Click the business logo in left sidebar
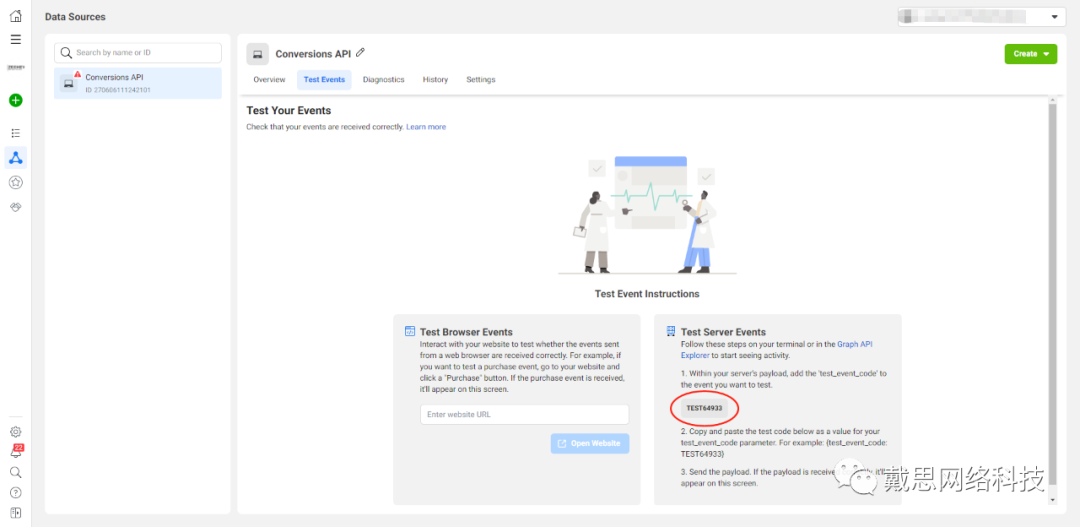This screenshot has height=527, width=1080. click(15, 68)
